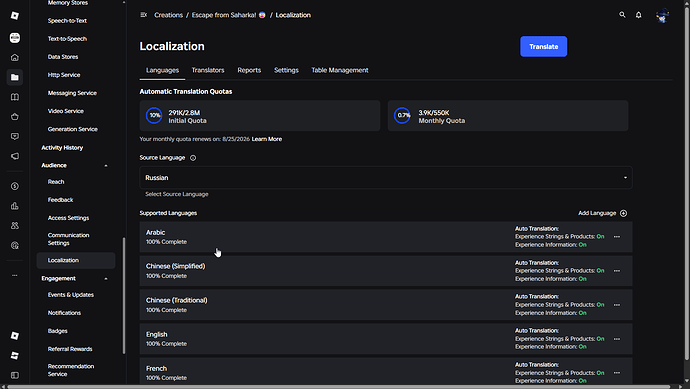Open Source Language dropdown showing Russian

point(386,178)
